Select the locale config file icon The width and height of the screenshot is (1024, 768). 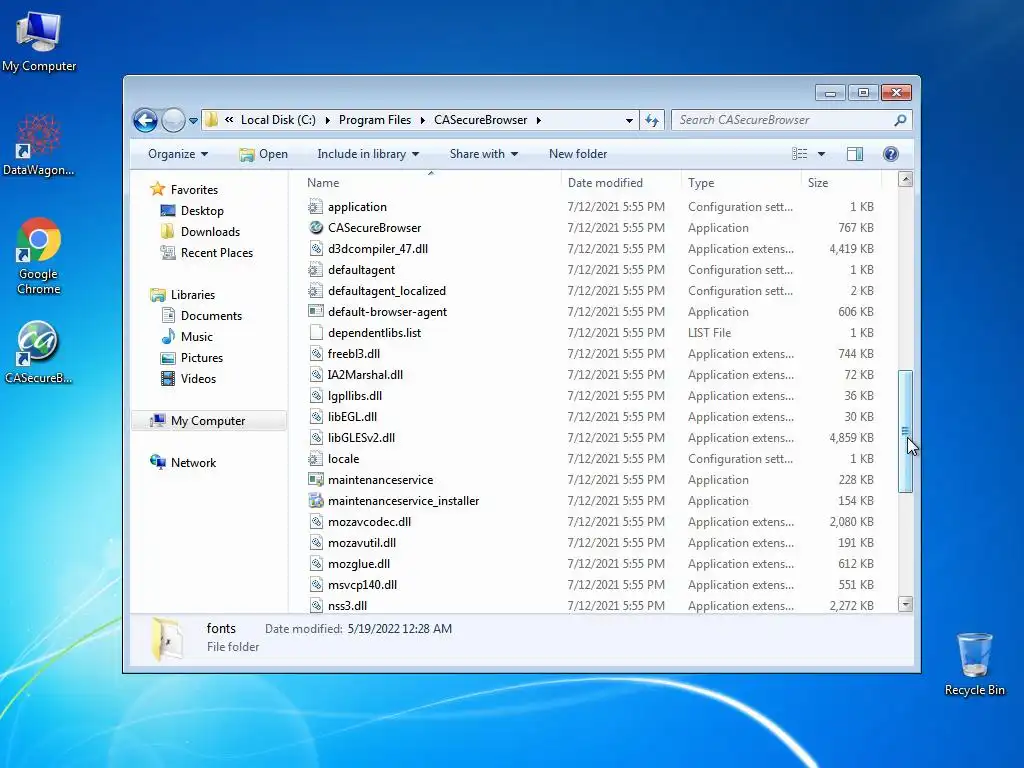click(316, 459)
